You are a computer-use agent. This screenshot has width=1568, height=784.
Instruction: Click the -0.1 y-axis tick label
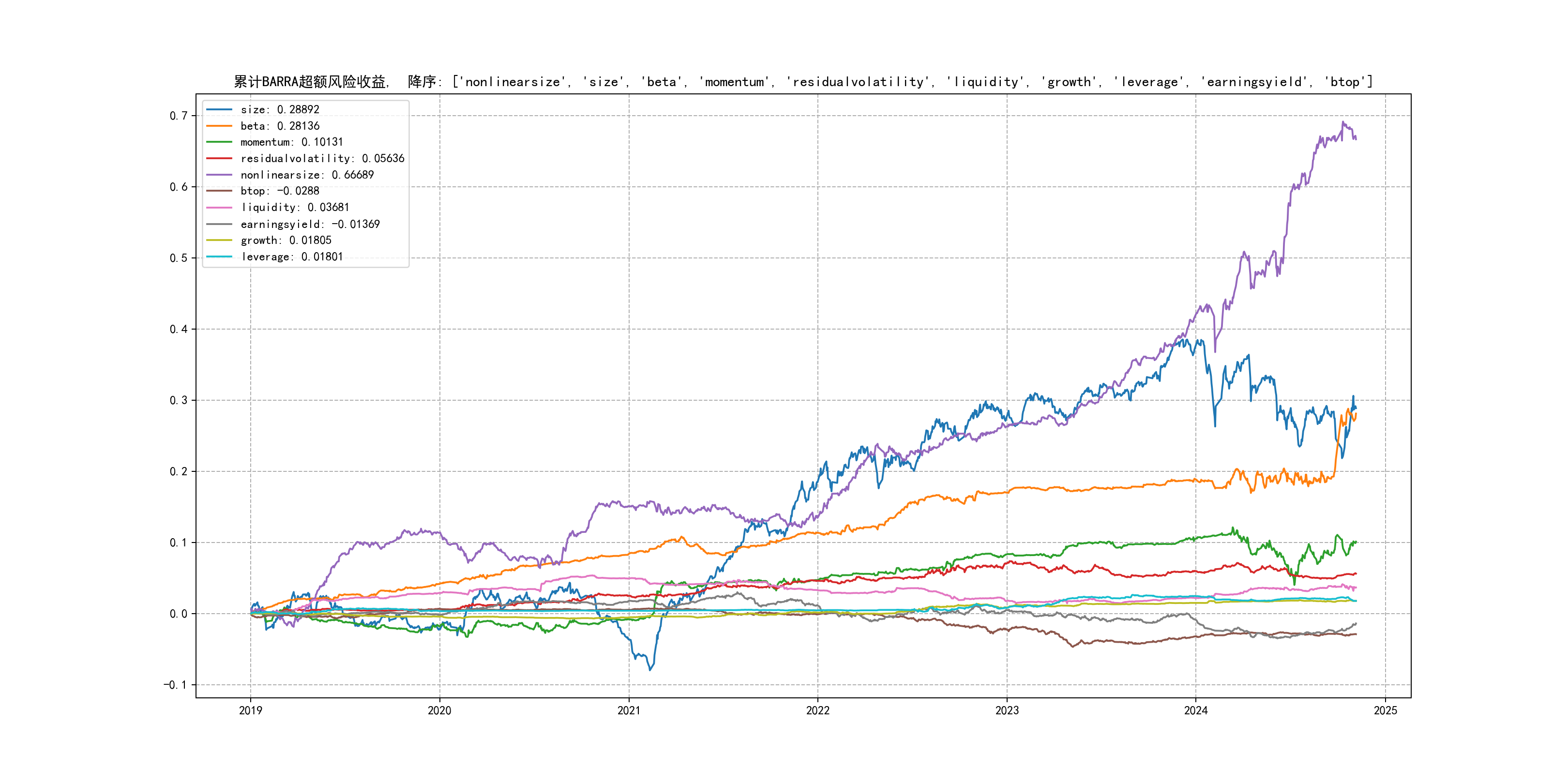175,685
